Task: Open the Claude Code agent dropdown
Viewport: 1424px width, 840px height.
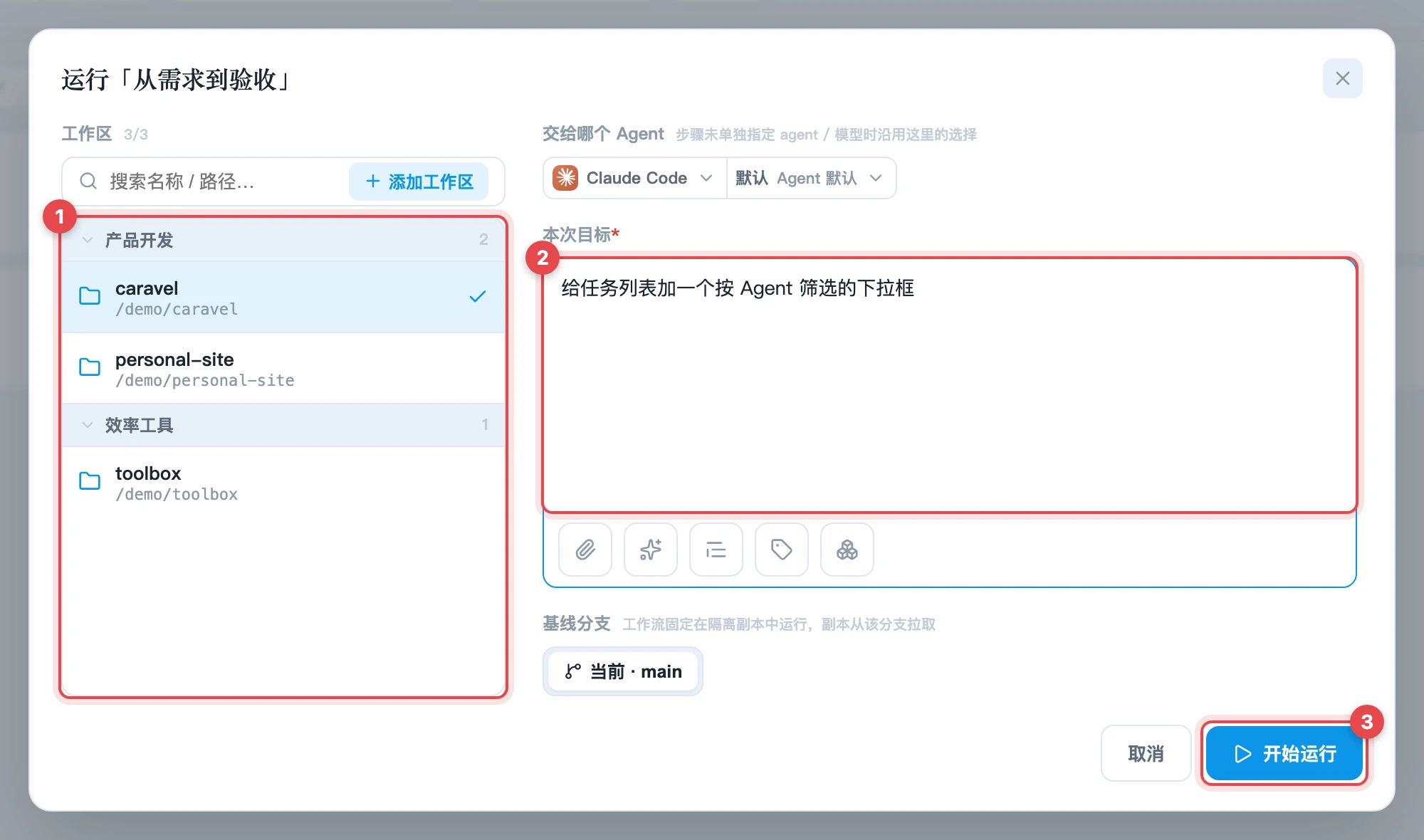Action: [x=634, y=178]
